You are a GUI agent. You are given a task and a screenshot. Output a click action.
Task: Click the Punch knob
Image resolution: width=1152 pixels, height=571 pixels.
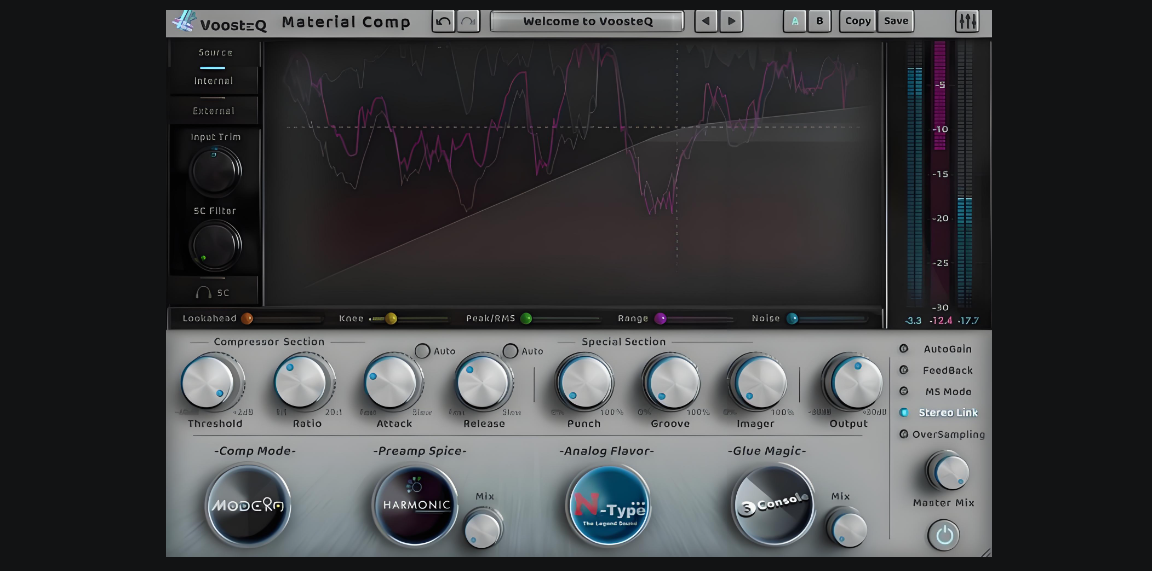585,382
